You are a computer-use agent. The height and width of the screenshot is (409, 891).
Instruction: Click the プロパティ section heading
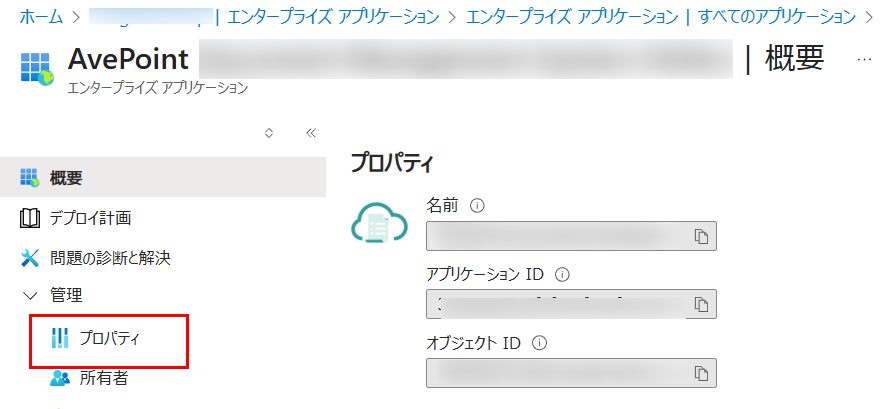coord(393,163)
